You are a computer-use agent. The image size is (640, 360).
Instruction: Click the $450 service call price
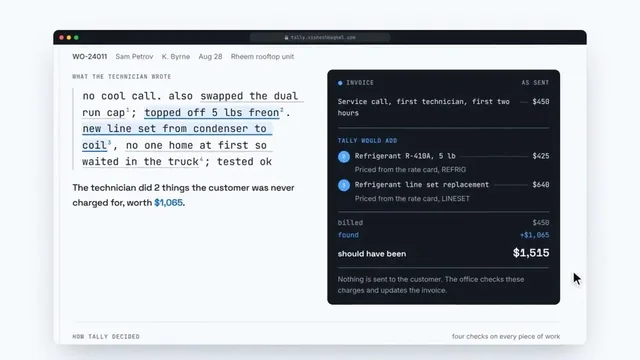click(541, 102)
